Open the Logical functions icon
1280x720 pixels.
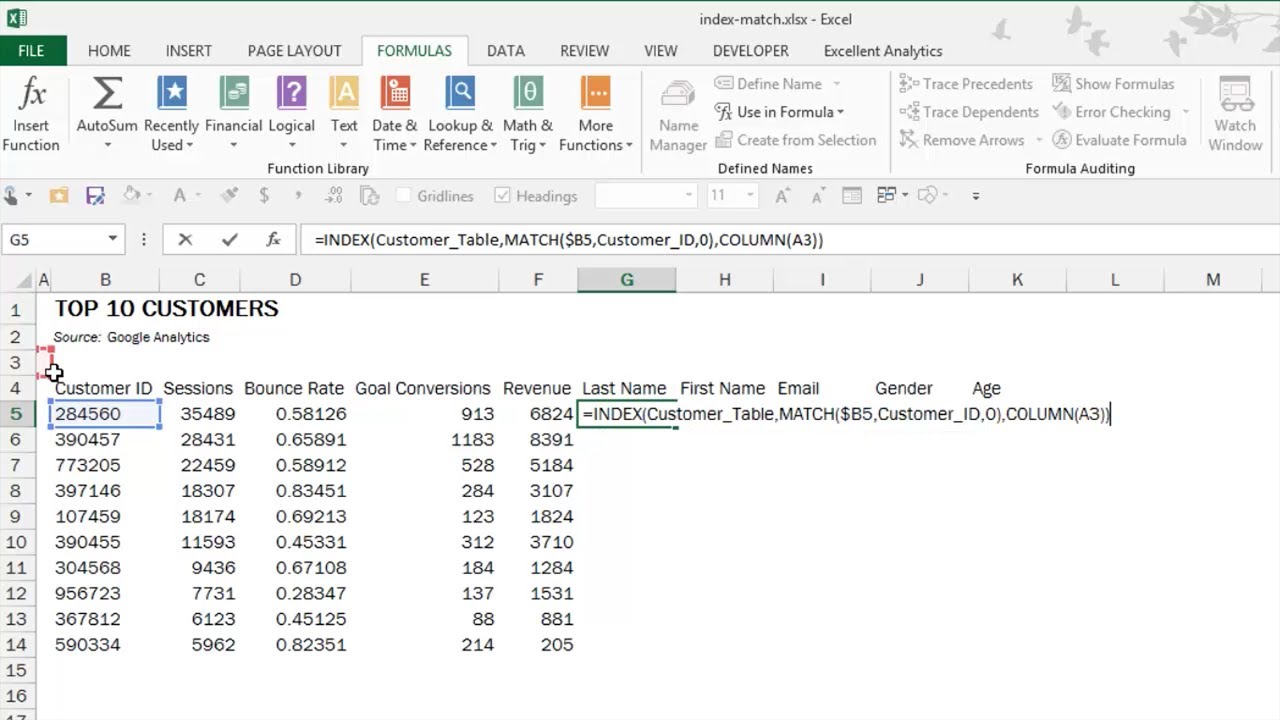click(x=291, y=94)
